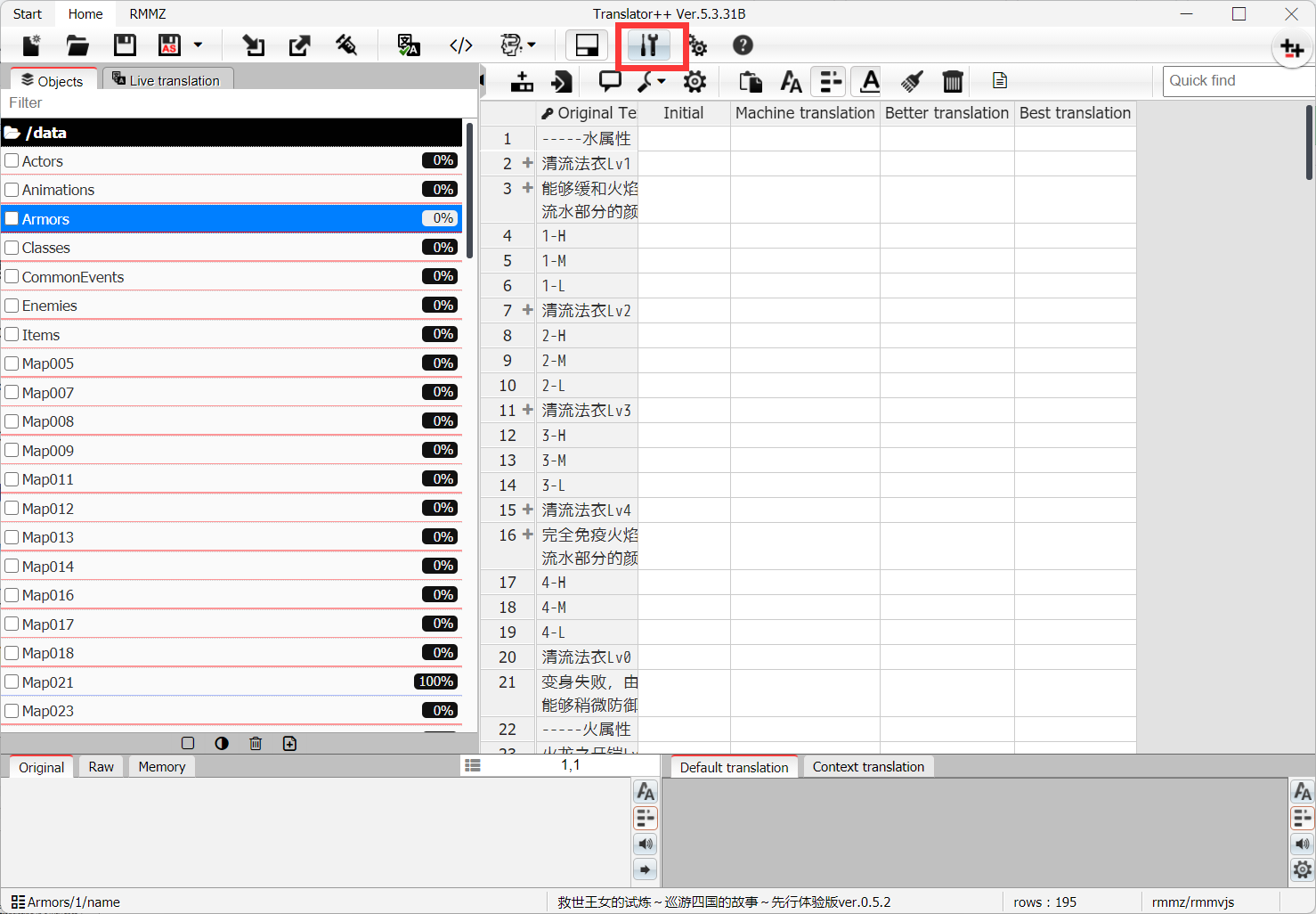This screenshot has height=914, width=1316.
Task: Check the Items checkbox
Action: click(x=12, y=334)
